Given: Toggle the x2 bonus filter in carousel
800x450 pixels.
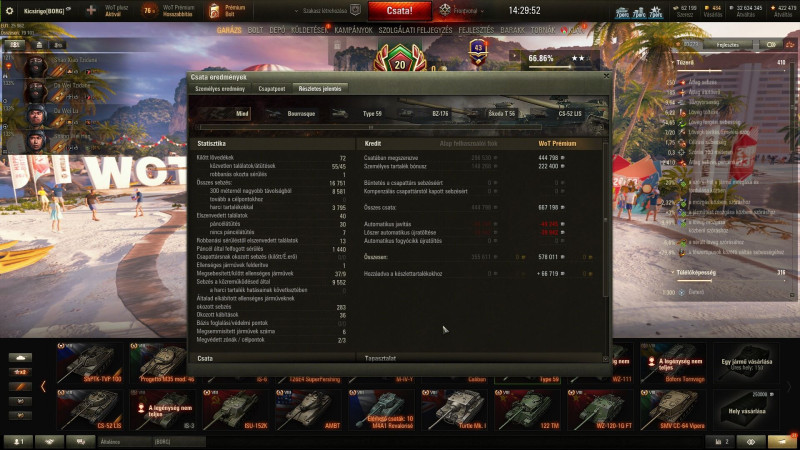Looking at the screenshot, I should coord(20,372).
